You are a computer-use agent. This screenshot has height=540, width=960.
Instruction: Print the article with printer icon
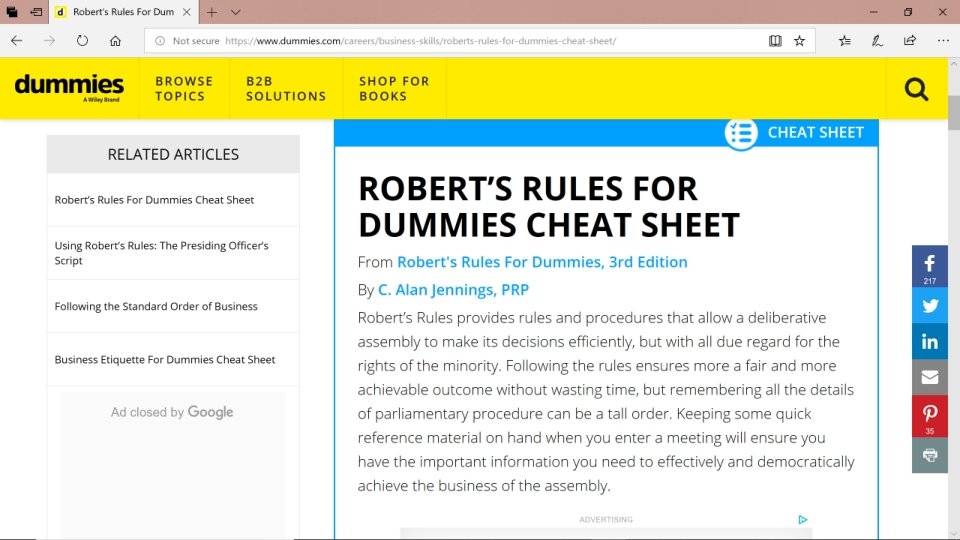click(x=929, y=455)
